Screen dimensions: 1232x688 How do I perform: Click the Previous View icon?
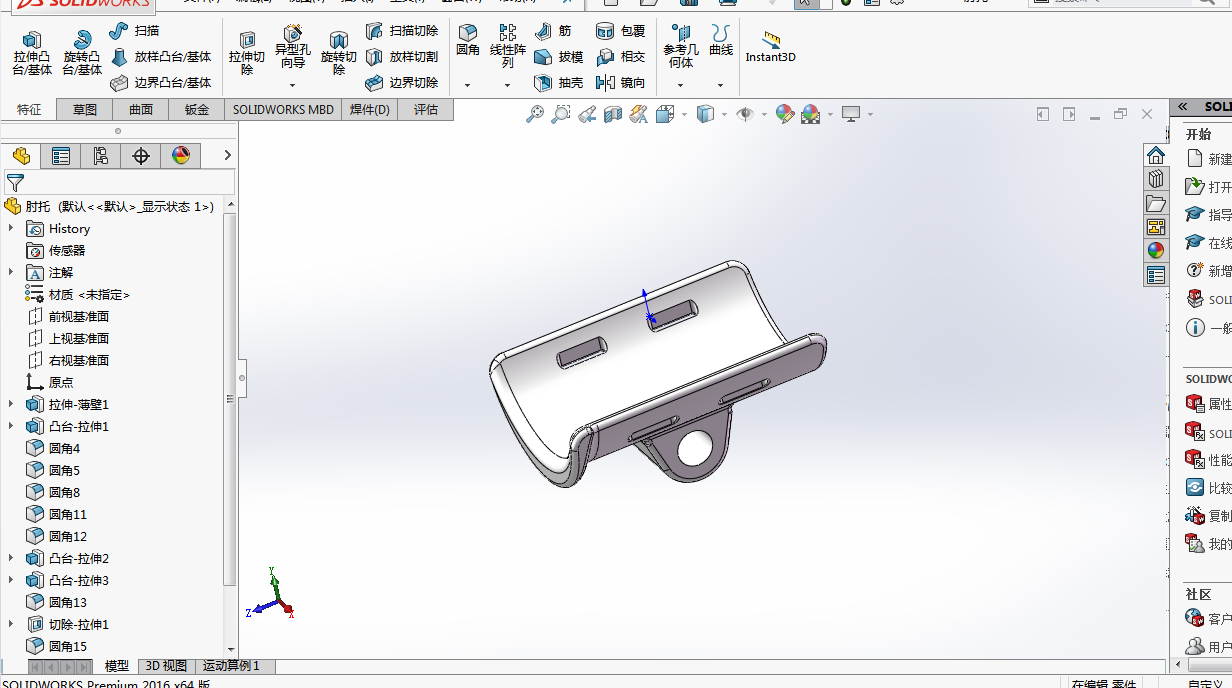(x=587, y=114)
